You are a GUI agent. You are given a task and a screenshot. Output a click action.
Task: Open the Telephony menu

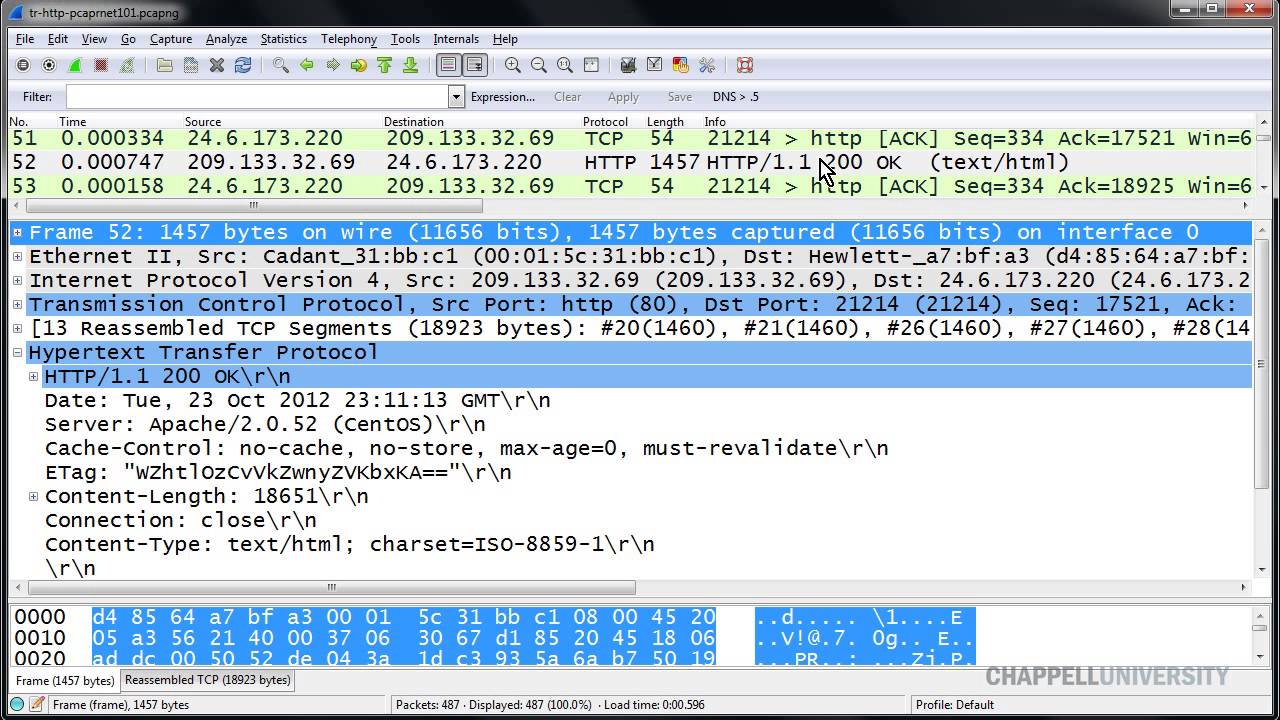click(x=349, y=39)
